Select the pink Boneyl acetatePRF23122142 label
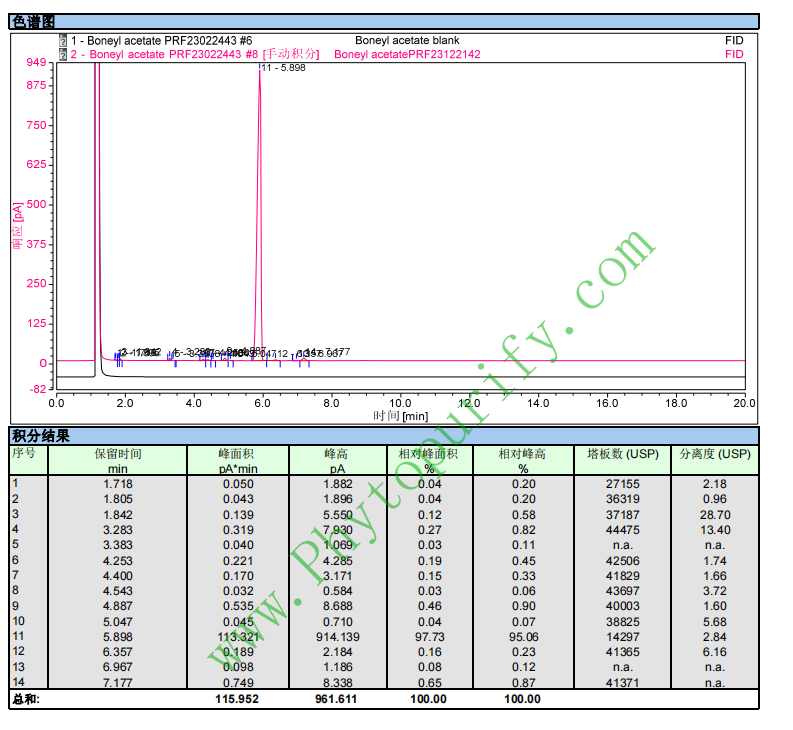Image resolution: width=793 pixels, height=730 pixels. (407, 55)
